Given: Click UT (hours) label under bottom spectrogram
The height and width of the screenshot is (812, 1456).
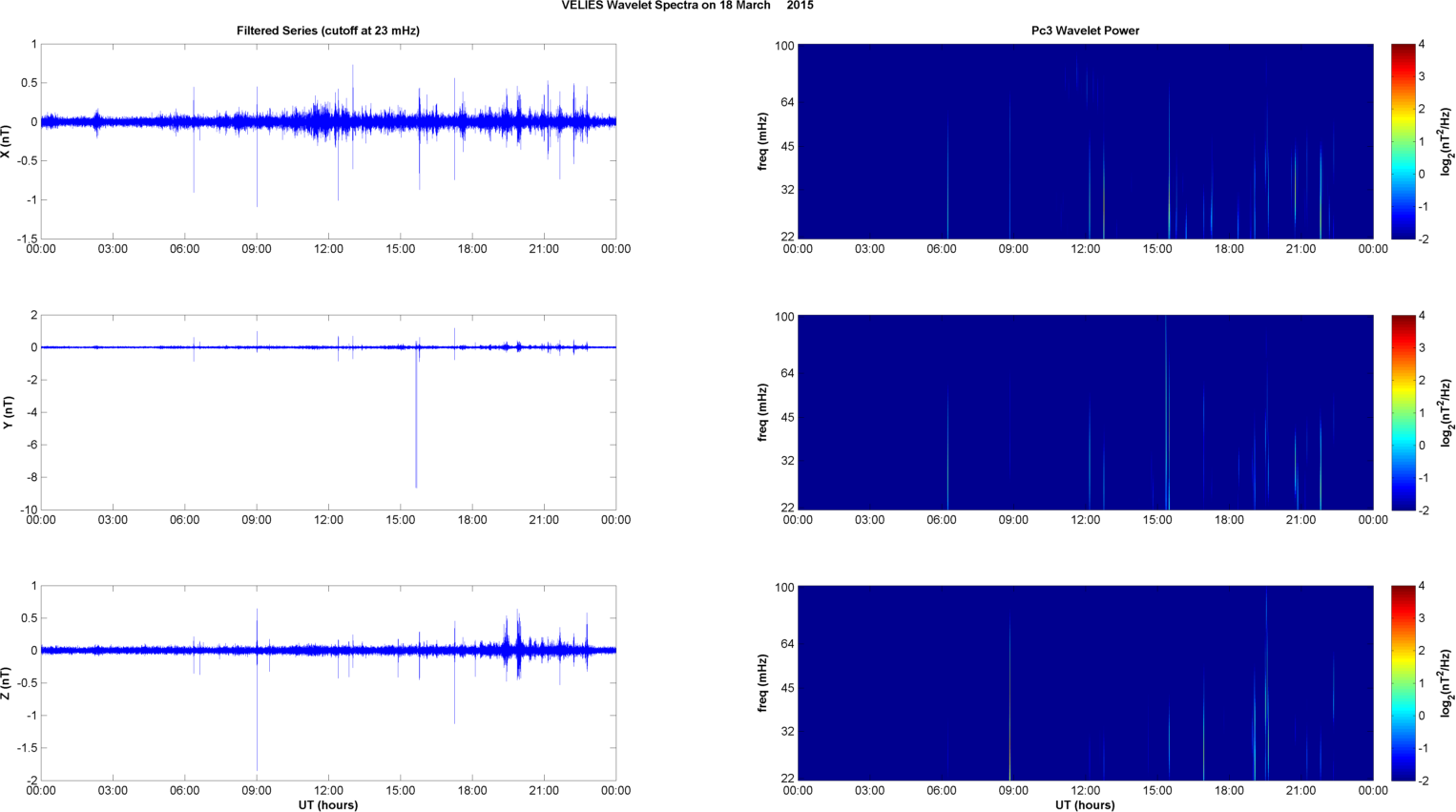Looking at the screenshot, I should [x=1085, y=805].
